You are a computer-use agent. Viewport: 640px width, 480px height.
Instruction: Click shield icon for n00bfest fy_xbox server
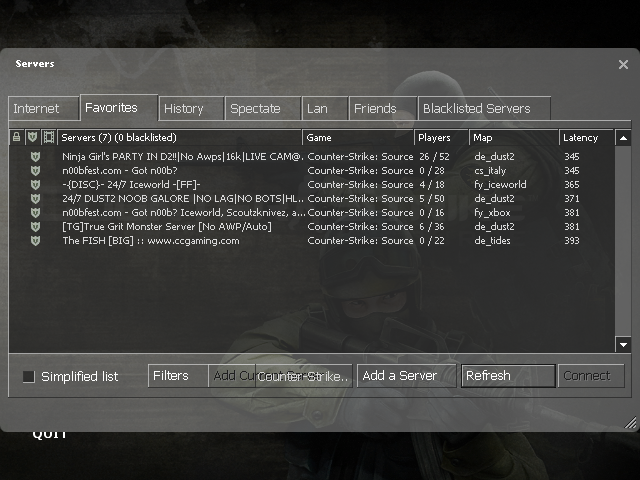tap(36, 213)
